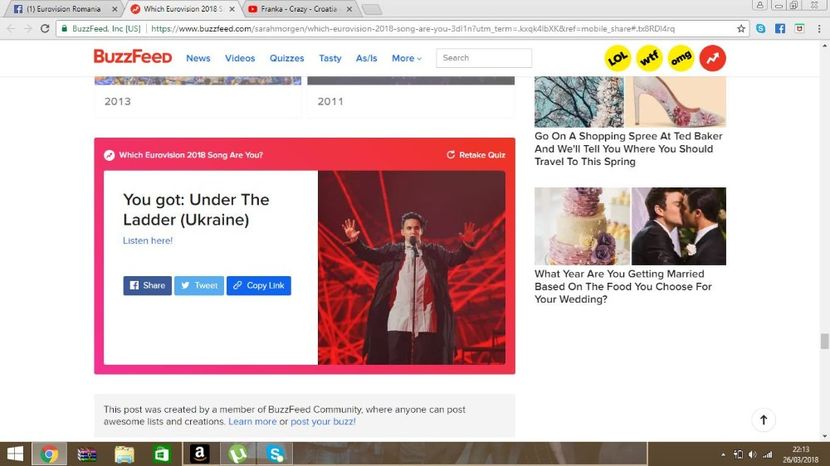Open a new browser tab
Viewport: 830px width, 466px height.
pyautogui.click(x=372, y=10)
